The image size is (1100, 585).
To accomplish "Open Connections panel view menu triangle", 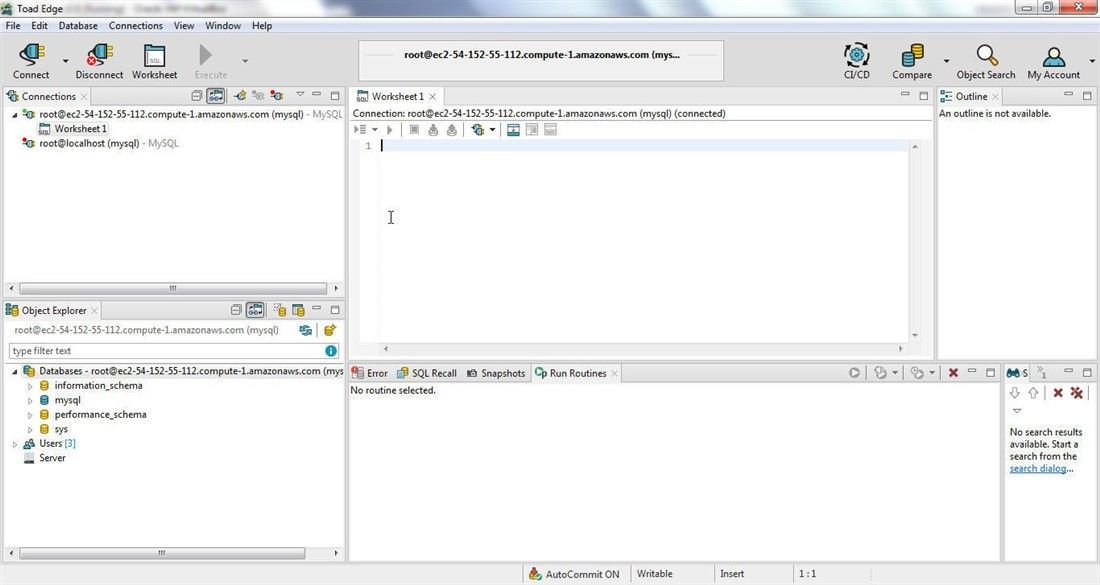I will pos(300,94).
